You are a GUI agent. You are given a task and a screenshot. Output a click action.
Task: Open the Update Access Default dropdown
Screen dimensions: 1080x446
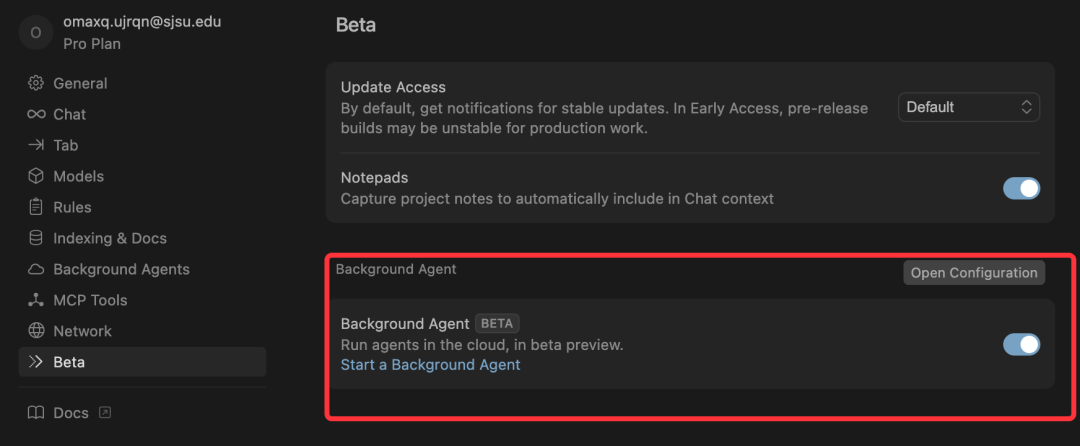[x=968, y=107]
